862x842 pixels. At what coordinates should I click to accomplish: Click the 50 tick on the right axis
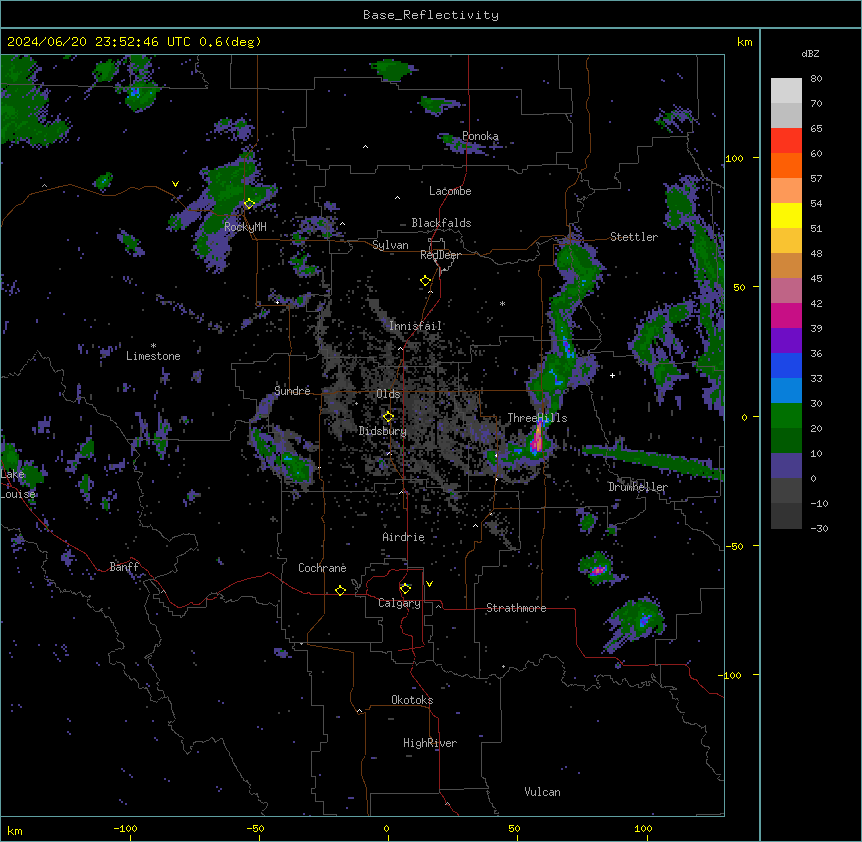click(739, 287)
